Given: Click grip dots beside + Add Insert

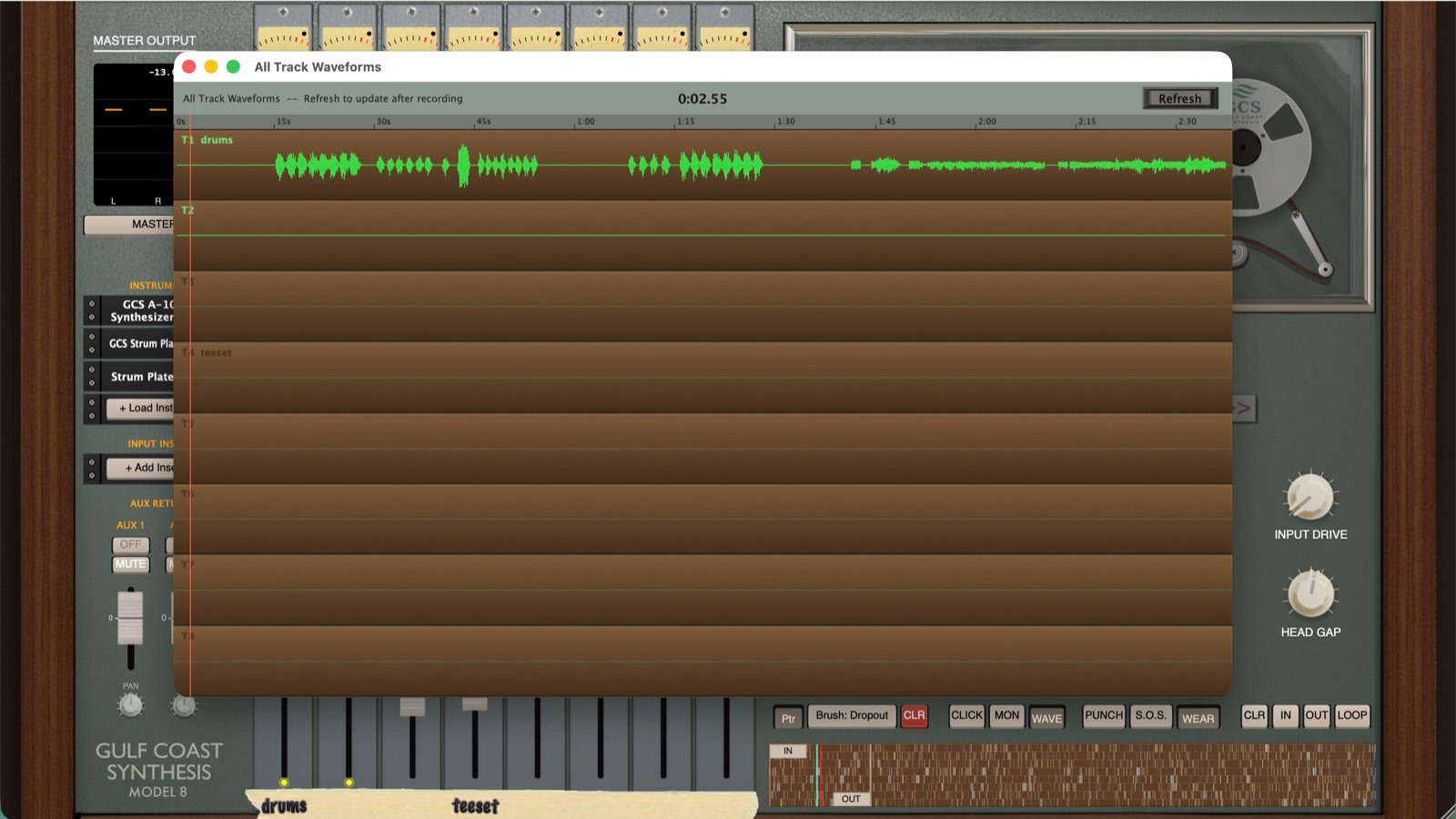Looking at the screenshot, I should (x=91, y=468).
